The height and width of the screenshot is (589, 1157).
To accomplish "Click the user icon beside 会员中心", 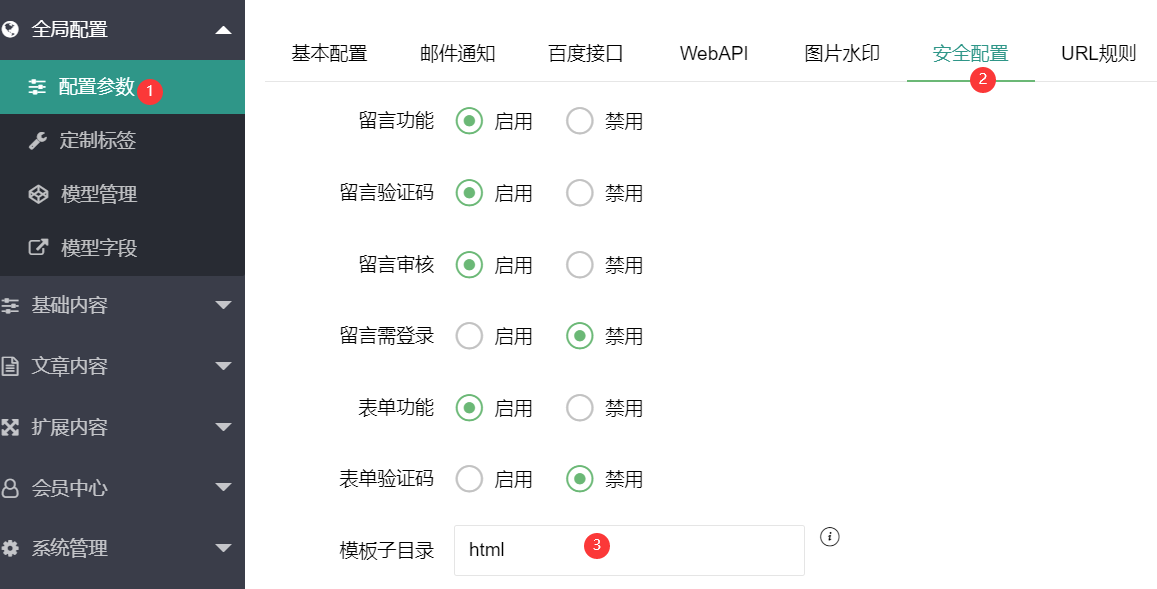I will click(10, 488).
